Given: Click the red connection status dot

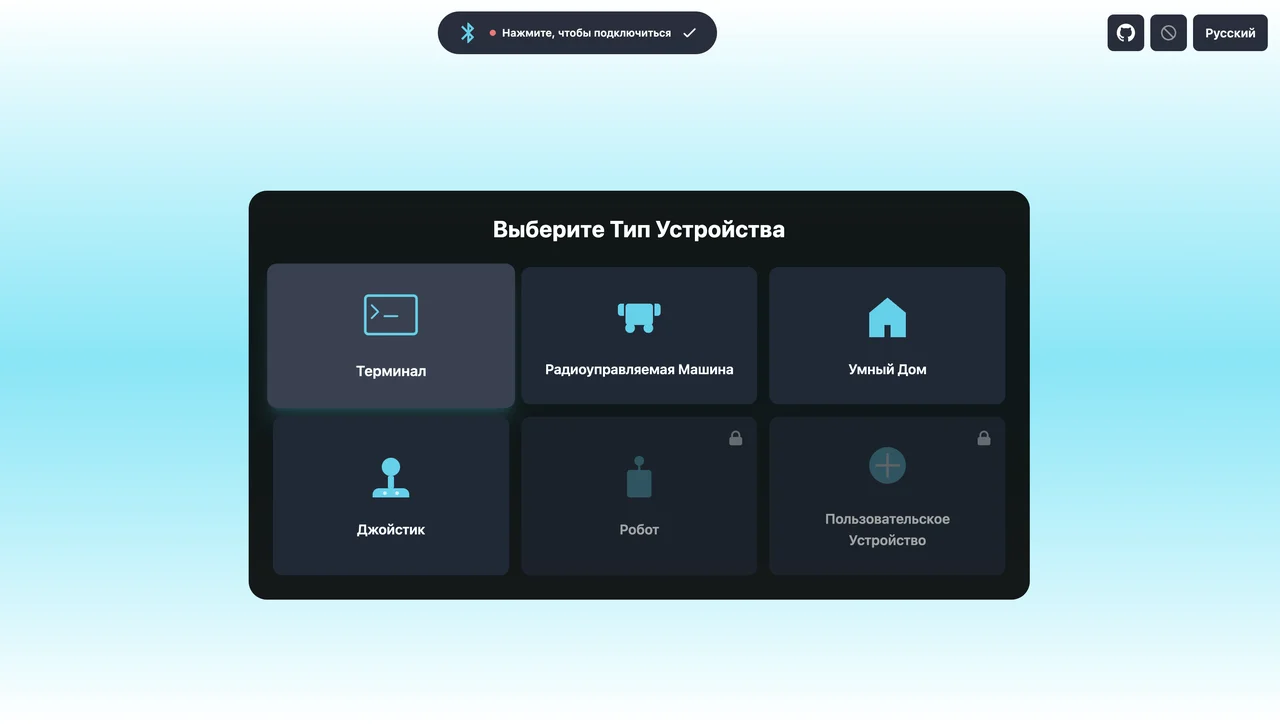Looking at the screenshot, I should [492, 33].
